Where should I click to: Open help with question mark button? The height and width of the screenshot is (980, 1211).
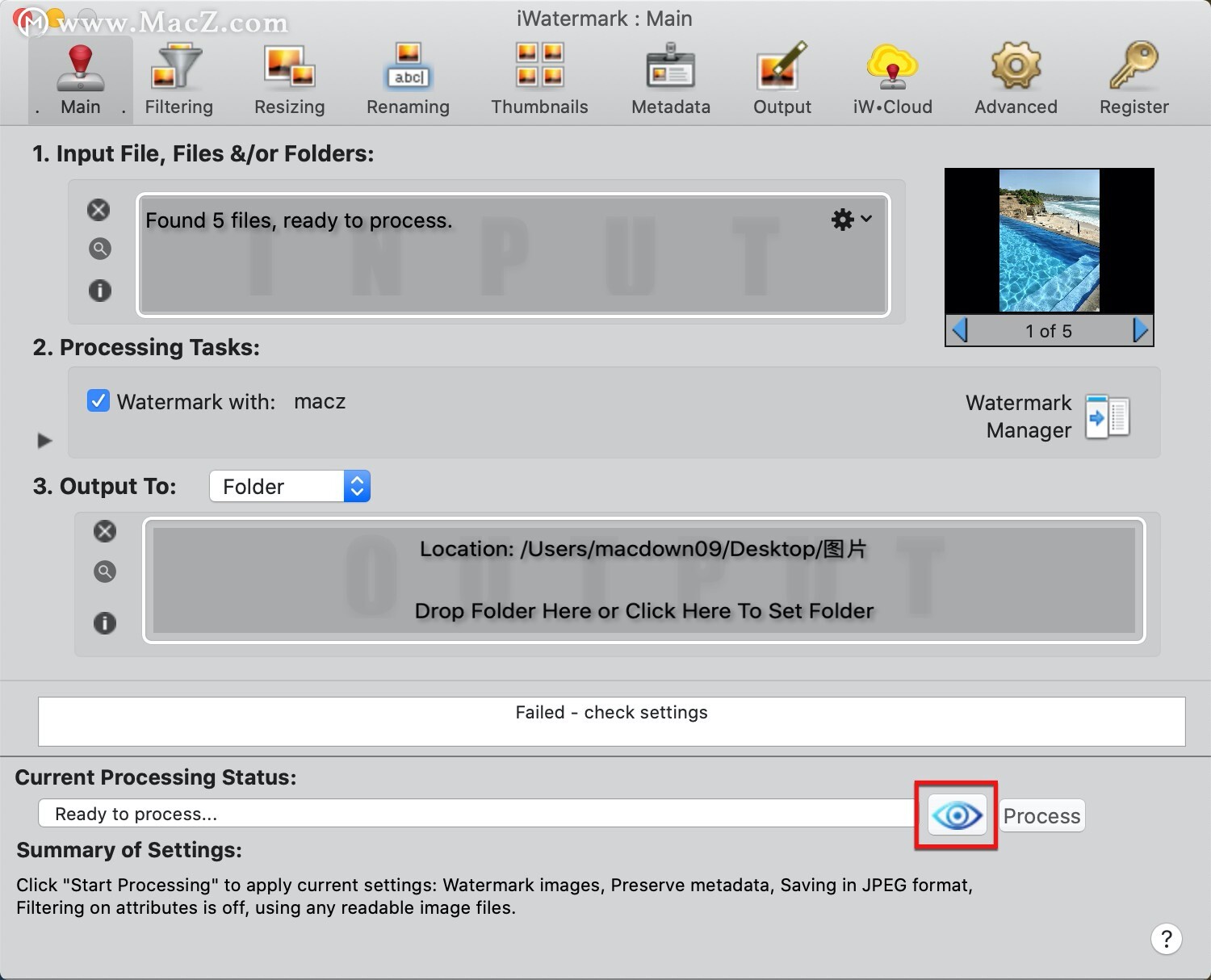(x=1166, y=939)
